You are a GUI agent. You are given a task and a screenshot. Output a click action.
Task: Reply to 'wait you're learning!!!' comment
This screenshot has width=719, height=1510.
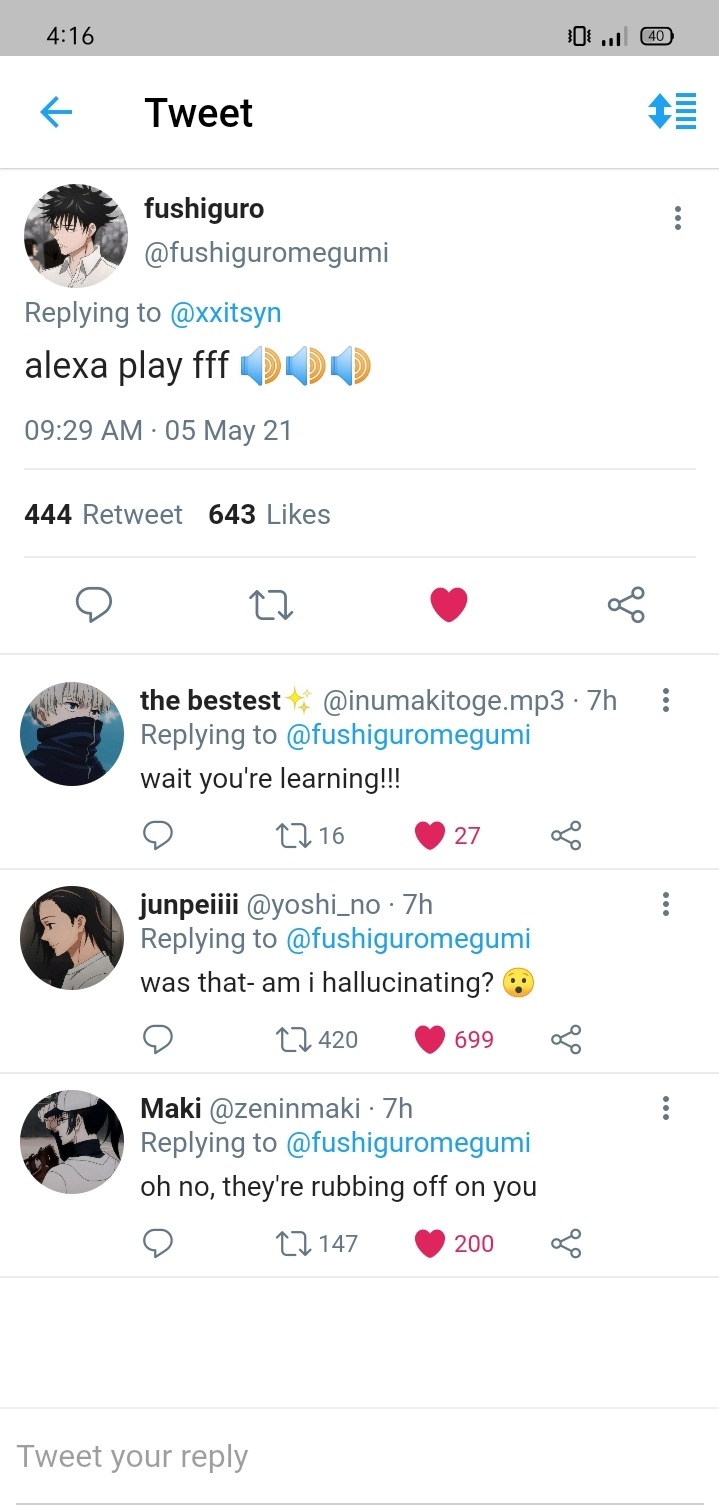coord(158,835)
